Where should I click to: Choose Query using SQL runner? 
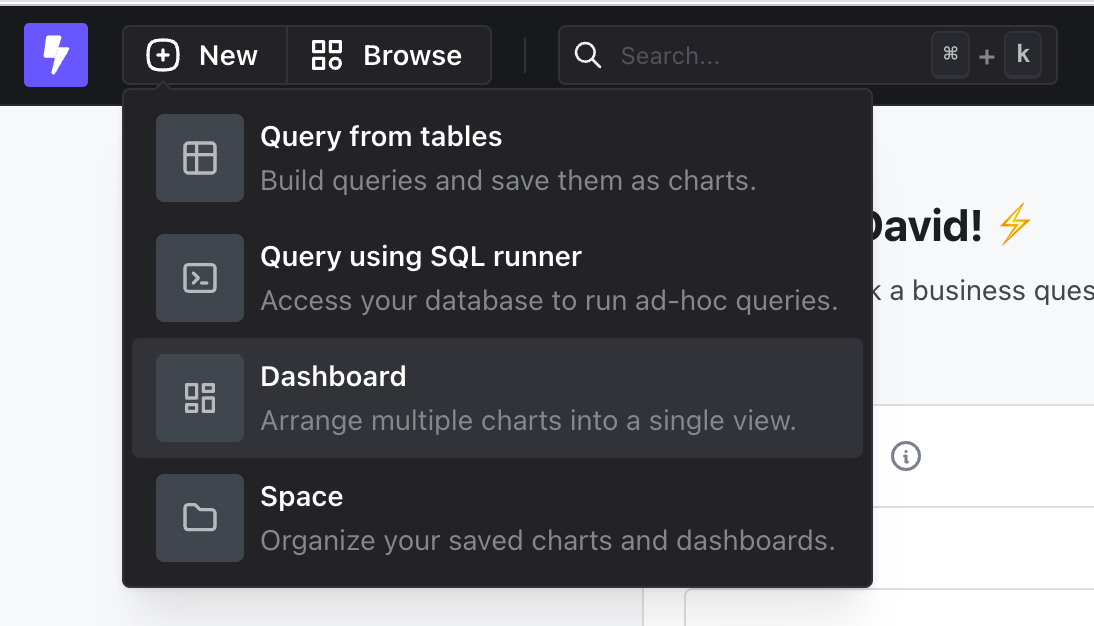point(421,257)
